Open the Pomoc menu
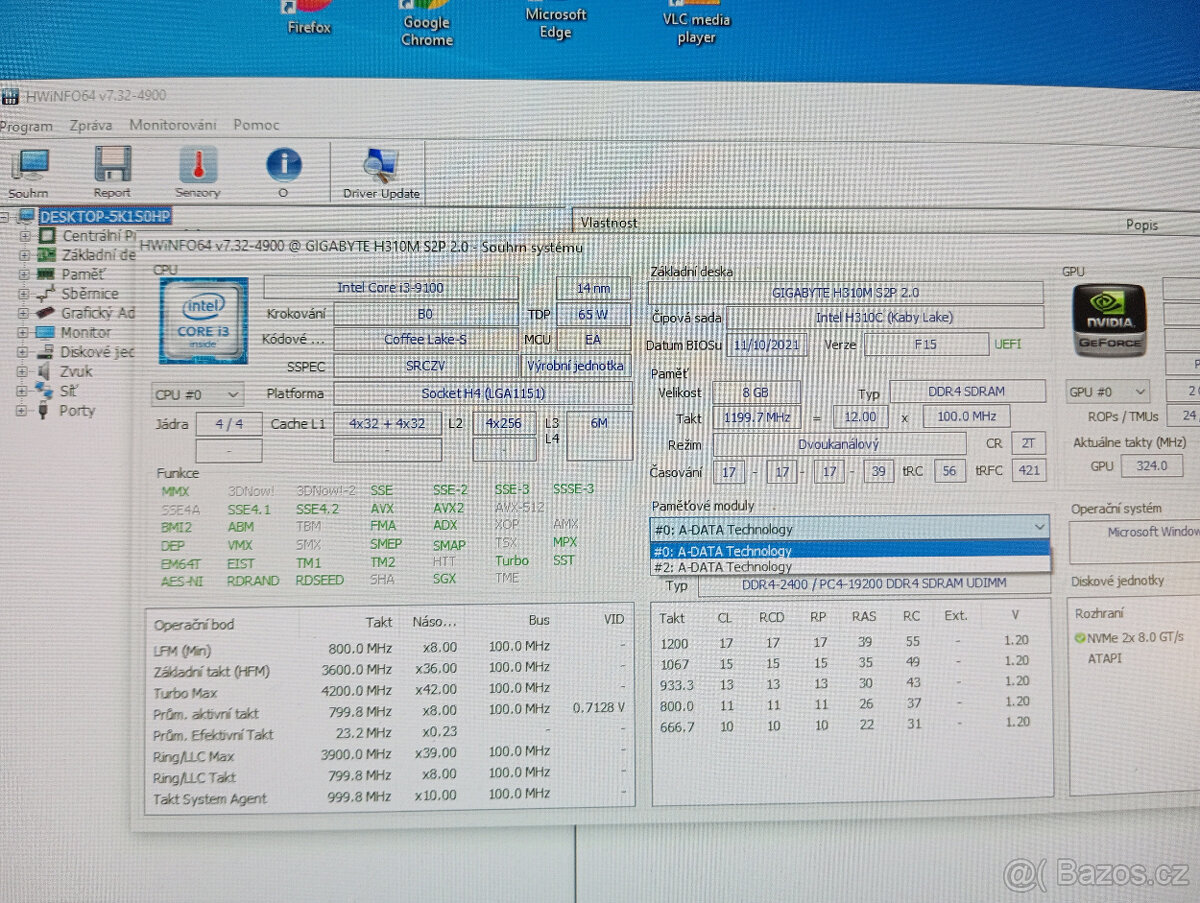 tap(257, 125)
